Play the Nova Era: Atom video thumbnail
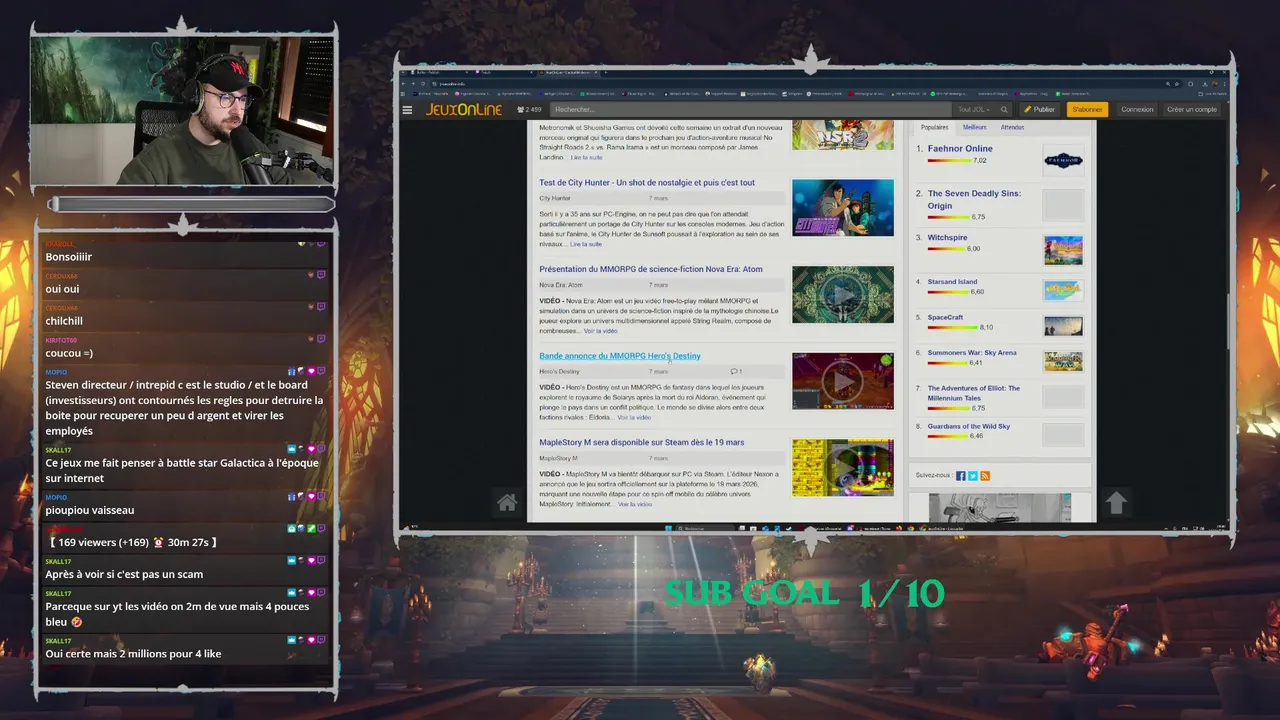Image resolution: width=1280 pixels, height=720 pixels. tap(843, 294)
